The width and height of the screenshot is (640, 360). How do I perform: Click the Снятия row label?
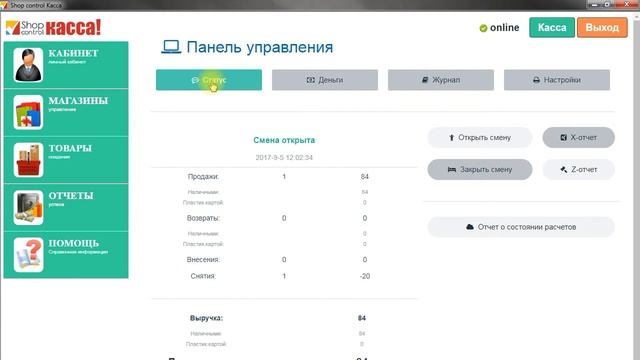point(203,276)
